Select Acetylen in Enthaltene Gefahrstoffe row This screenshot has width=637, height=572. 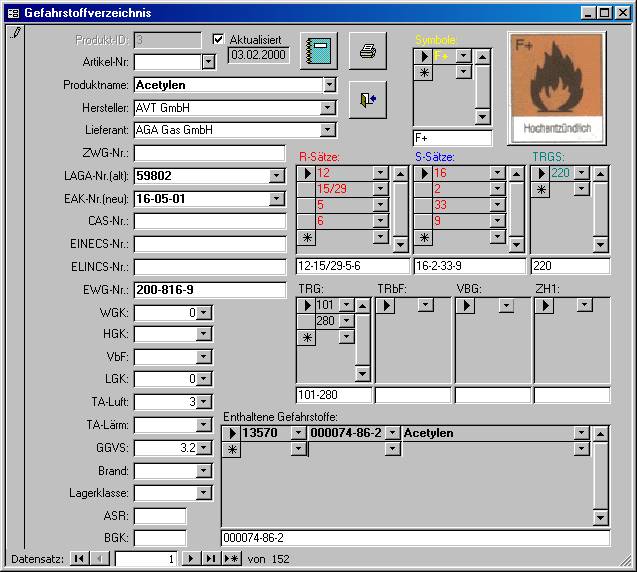(488, 433)
